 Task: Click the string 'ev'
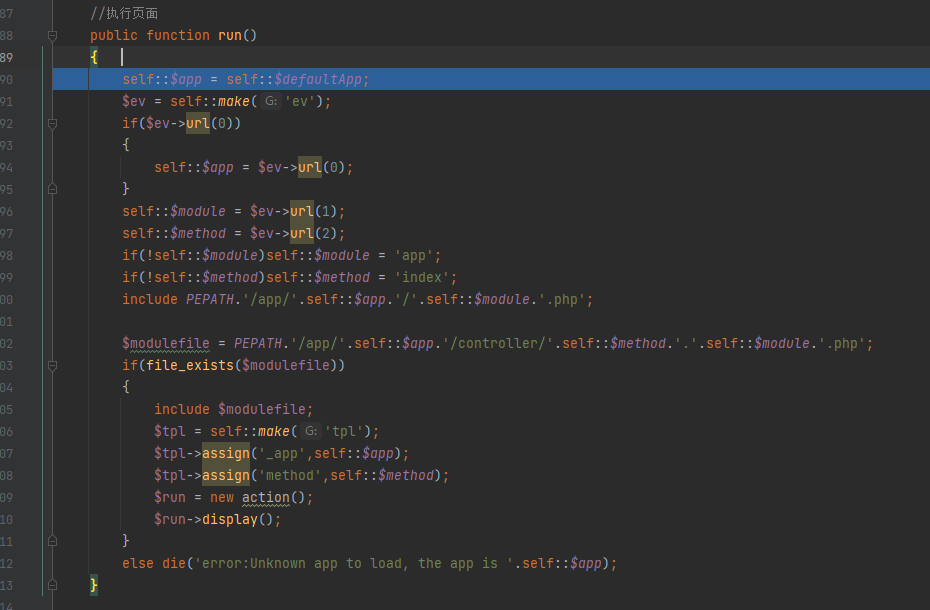coord(300,101)
